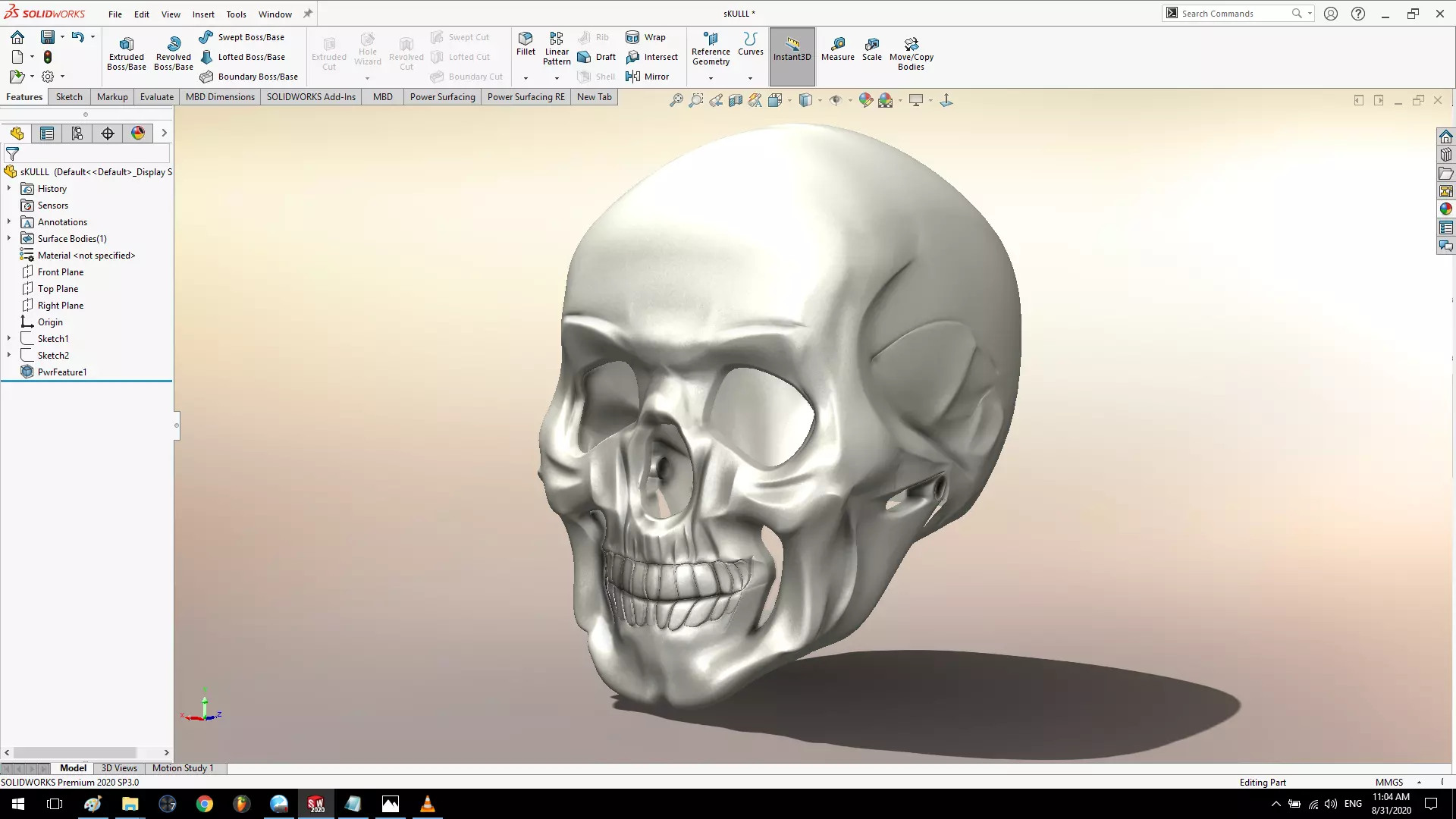1456x819 pixels.
Task: Use the Intersect tool
Action: pos(652,57)
